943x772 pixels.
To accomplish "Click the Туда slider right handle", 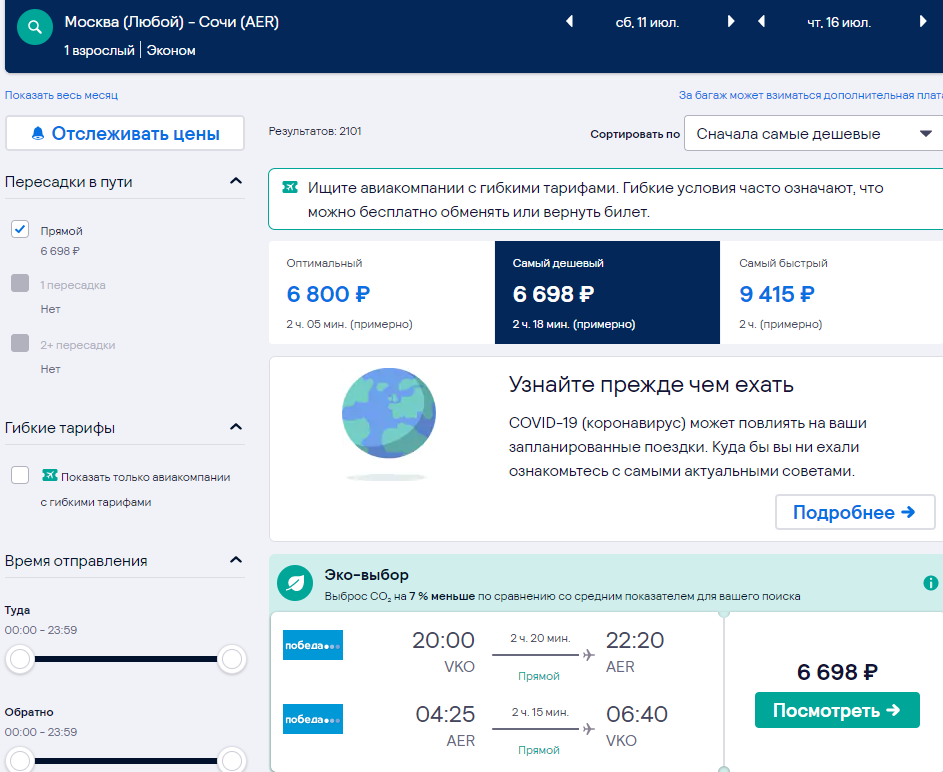I will pyautogui.click(x=232, y=659).
